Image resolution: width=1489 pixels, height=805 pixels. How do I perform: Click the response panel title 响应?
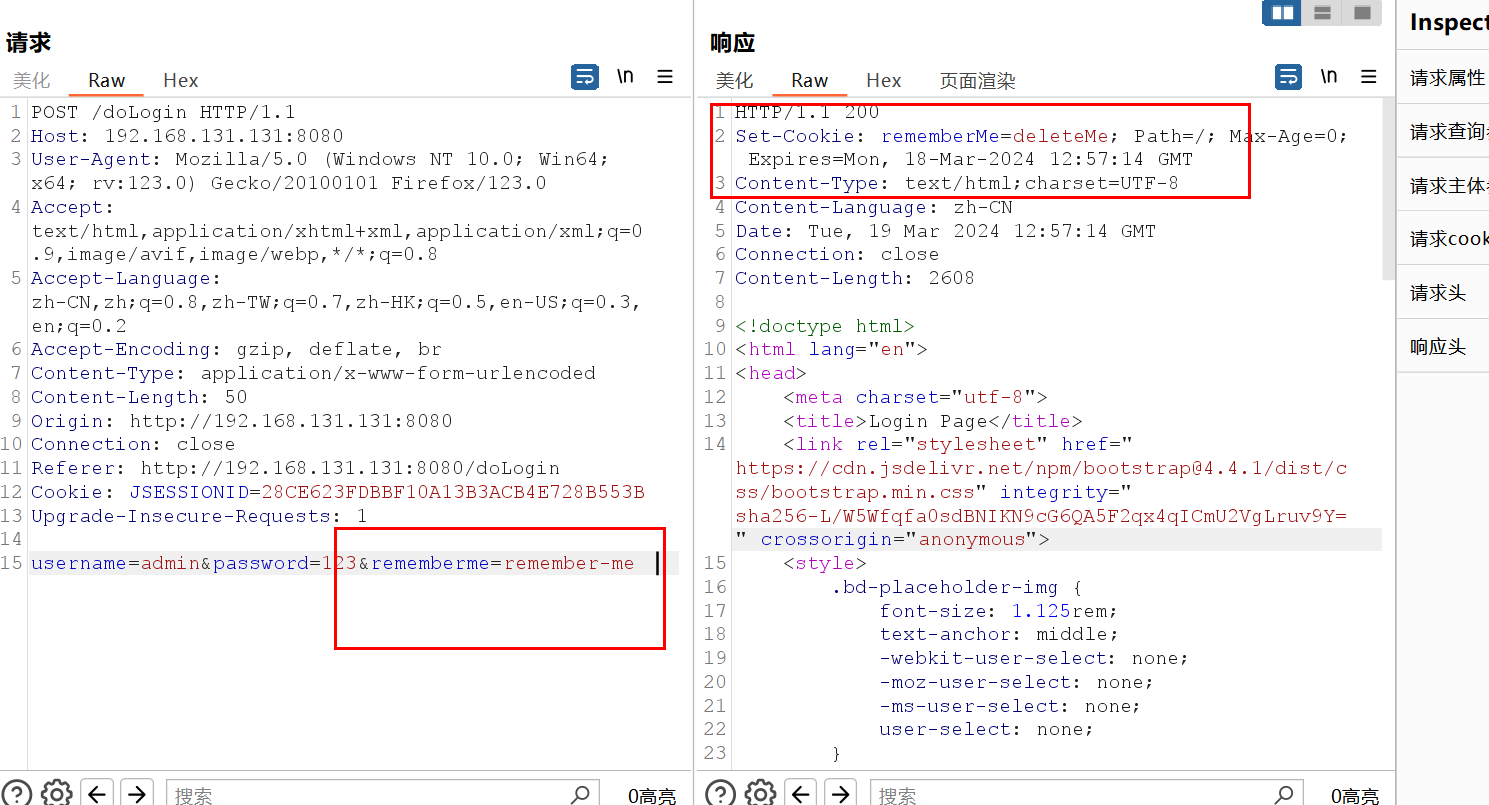[x=732, y=43]
